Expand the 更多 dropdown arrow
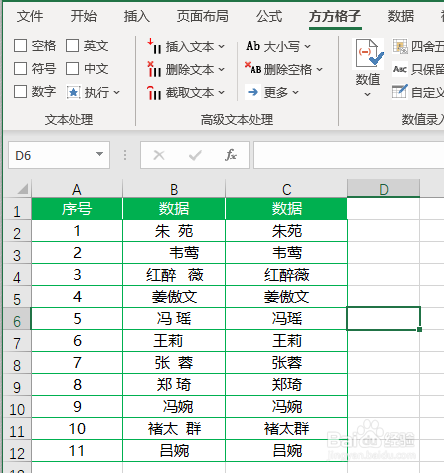This screenshot has width=444, height=473. 296,92
